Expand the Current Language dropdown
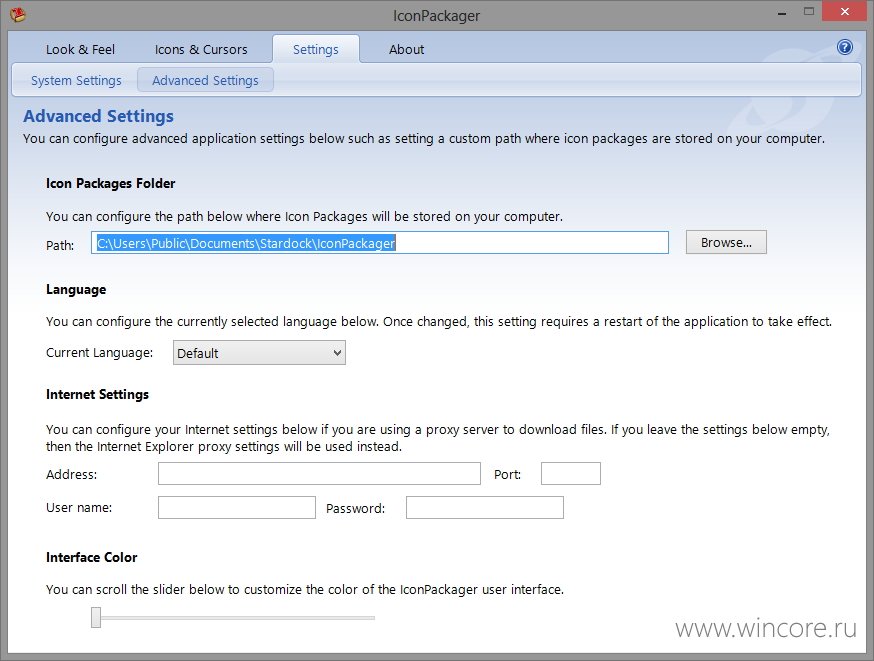Viewport: 874px width, 661px height. pyautogui.click(x=259, y=353)
